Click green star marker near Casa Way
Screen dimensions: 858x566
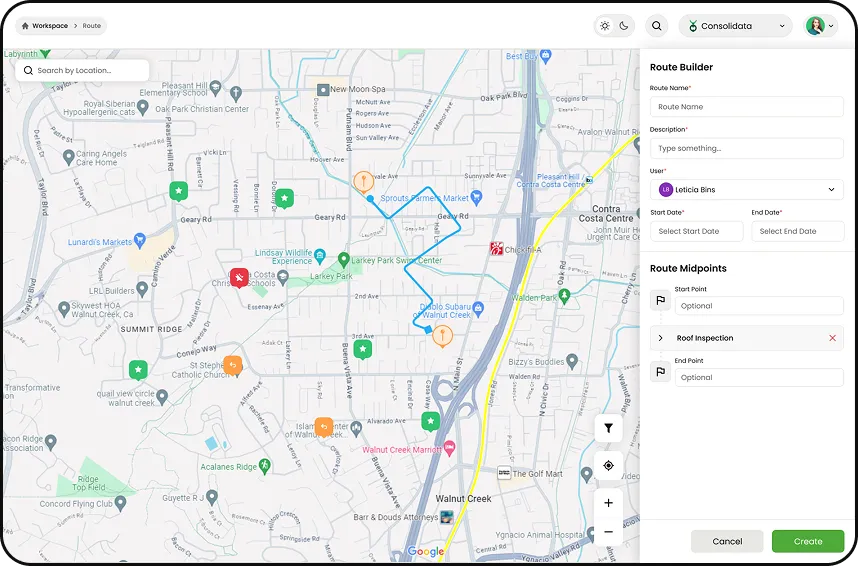point(431,421)
